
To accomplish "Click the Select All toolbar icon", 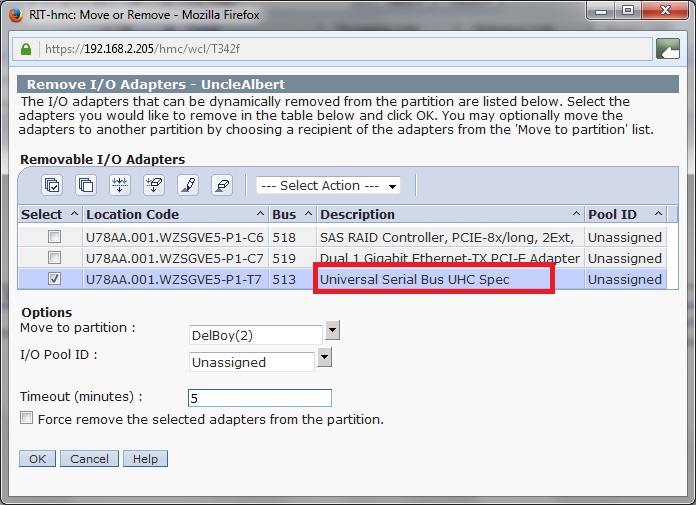I will click(x=51, y=185).
